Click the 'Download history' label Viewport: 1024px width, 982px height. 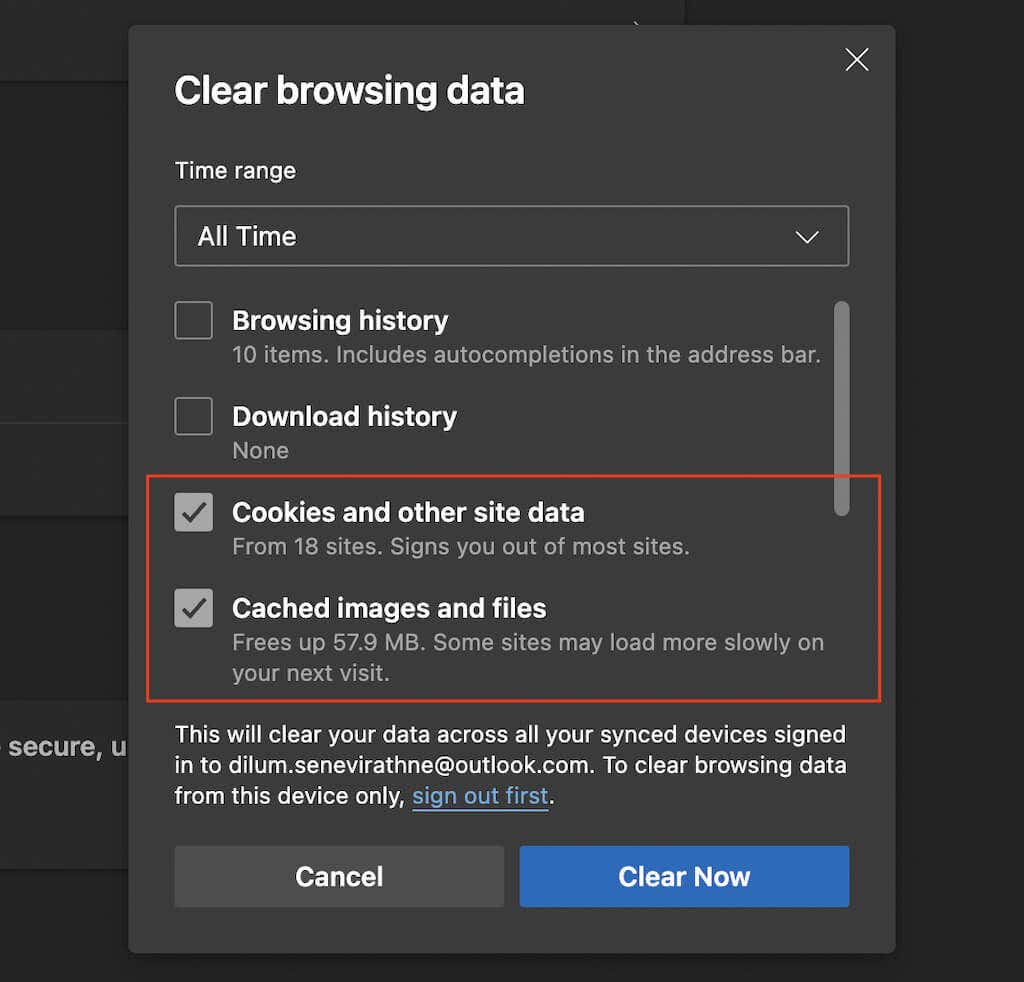click(x=344, y=416)
